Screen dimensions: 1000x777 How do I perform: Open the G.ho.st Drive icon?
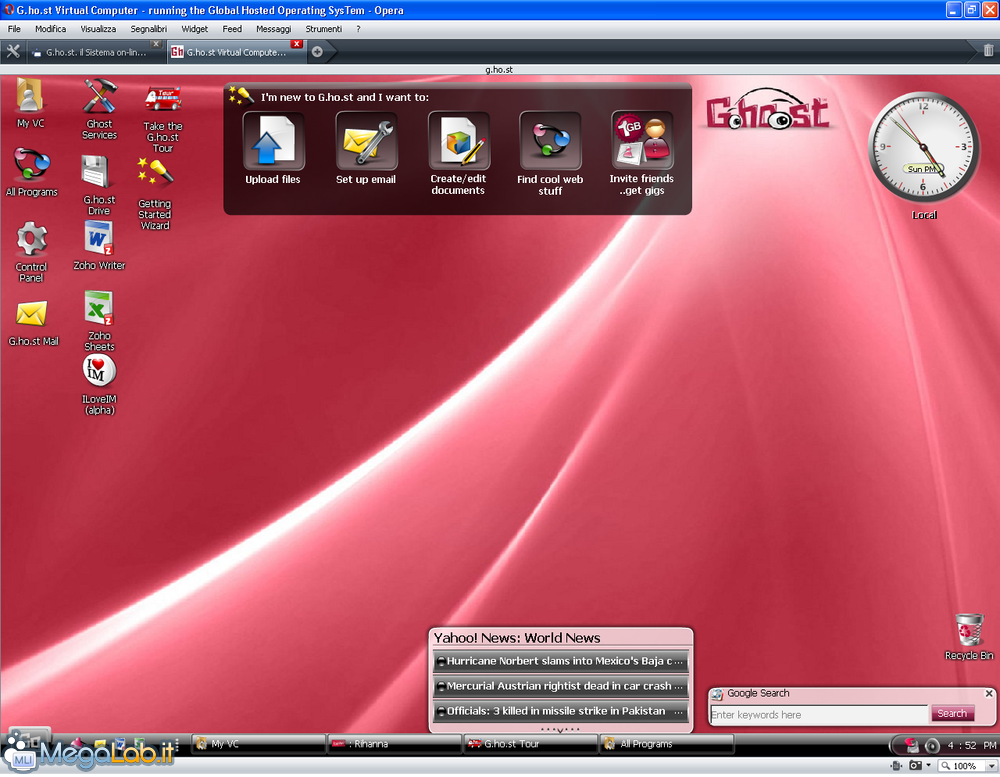pyautogui.click(x=99, y=173)
